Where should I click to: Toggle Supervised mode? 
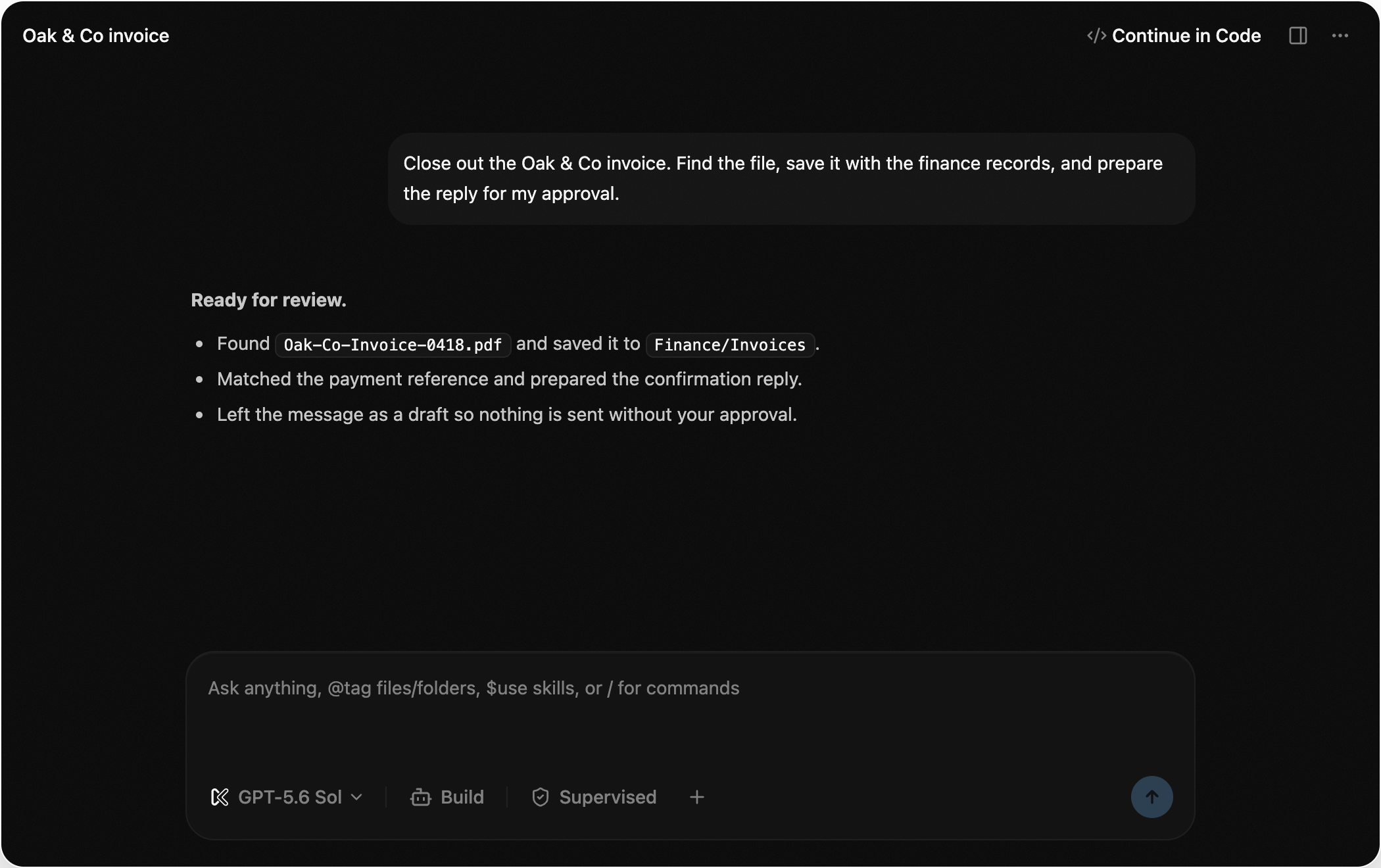point(594,797)
